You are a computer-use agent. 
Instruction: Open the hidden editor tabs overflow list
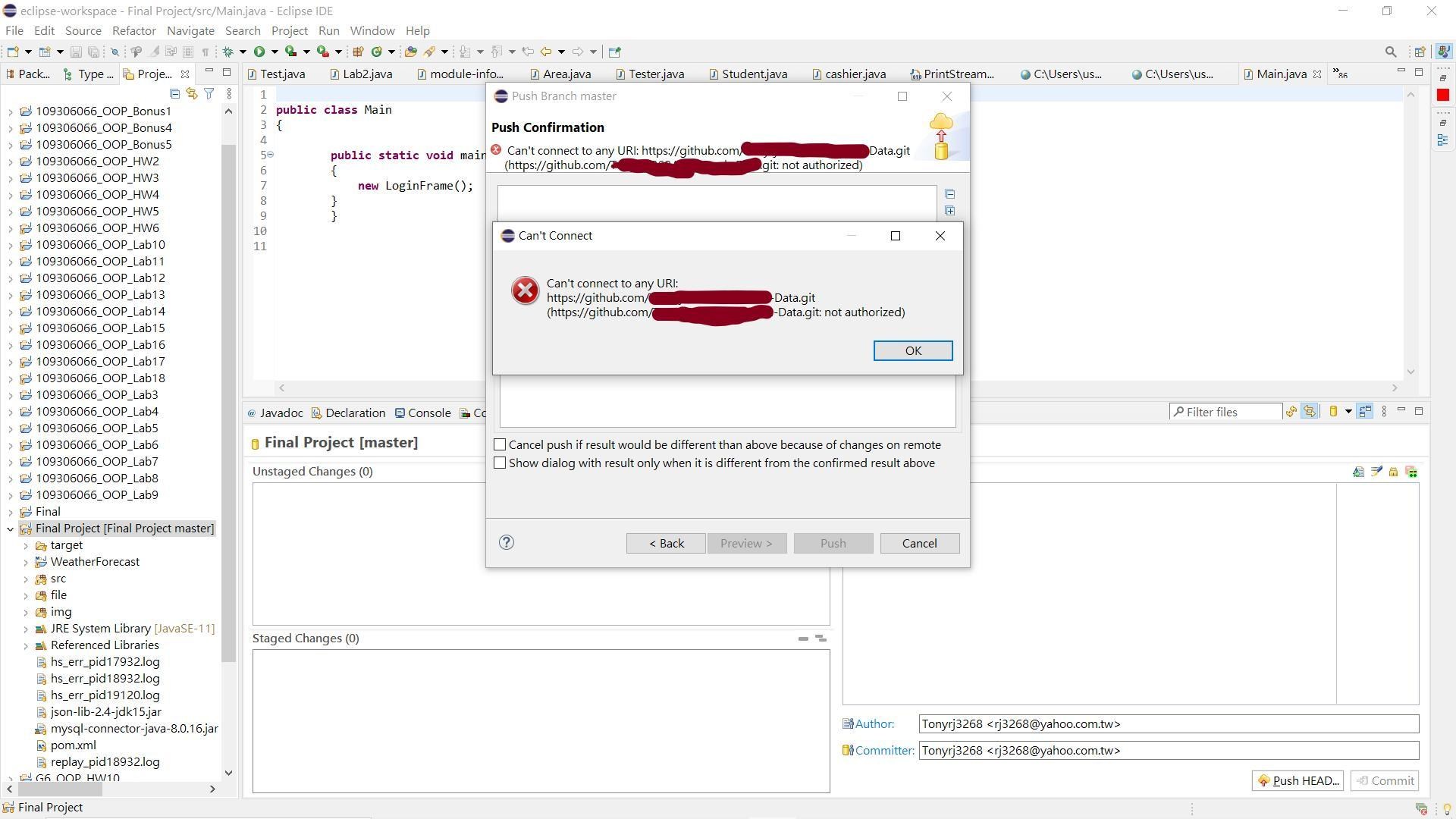pyautogui.click(x=1341, y=74)
